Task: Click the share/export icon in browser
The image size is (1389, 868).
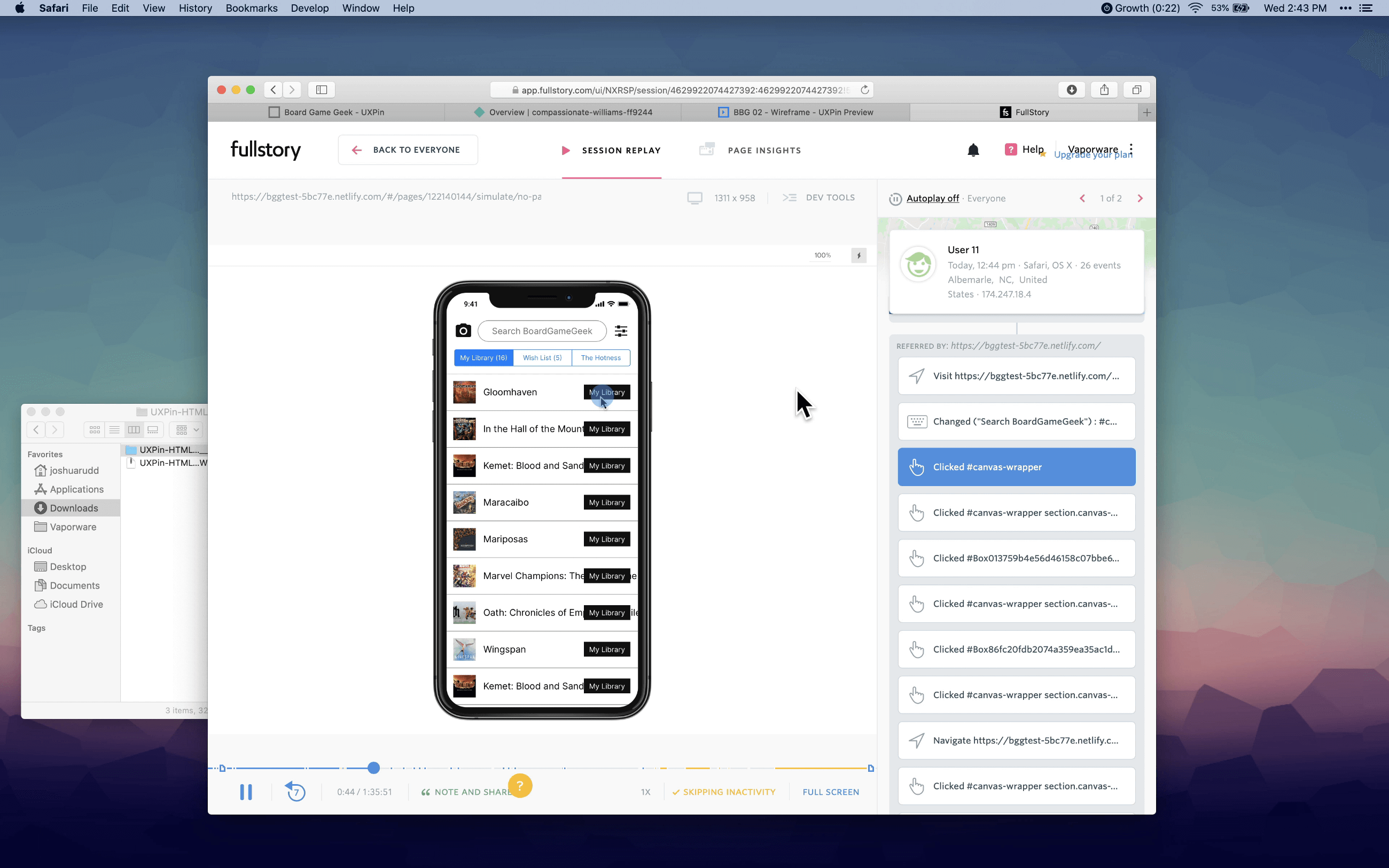Action: [1103, 88]
